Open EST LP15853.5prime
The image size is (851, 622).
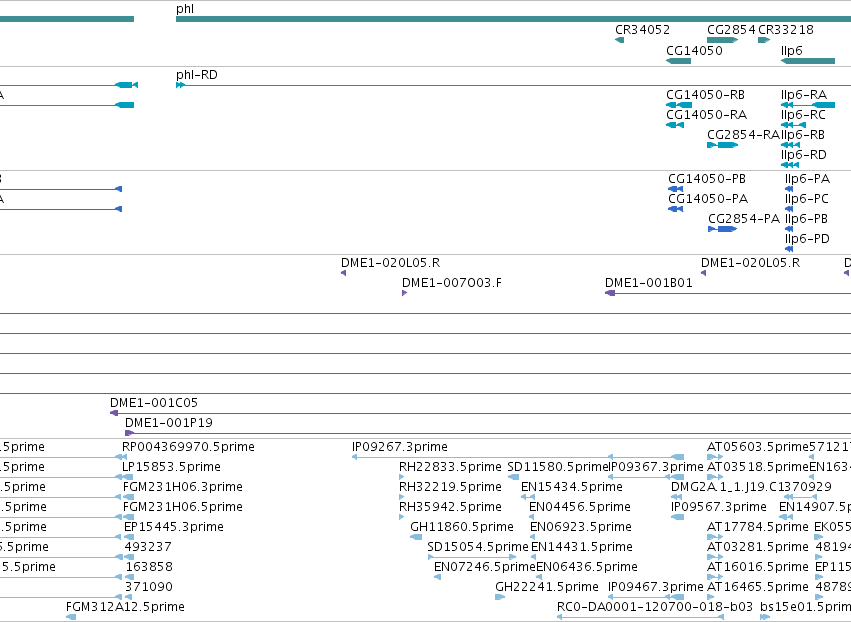point(172,467)
